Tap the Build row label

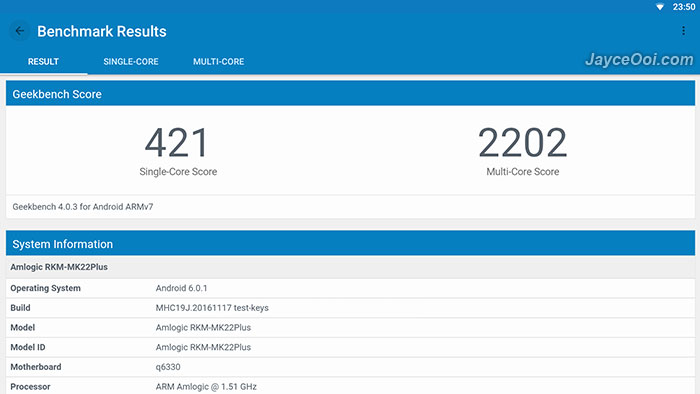[21, 308]
